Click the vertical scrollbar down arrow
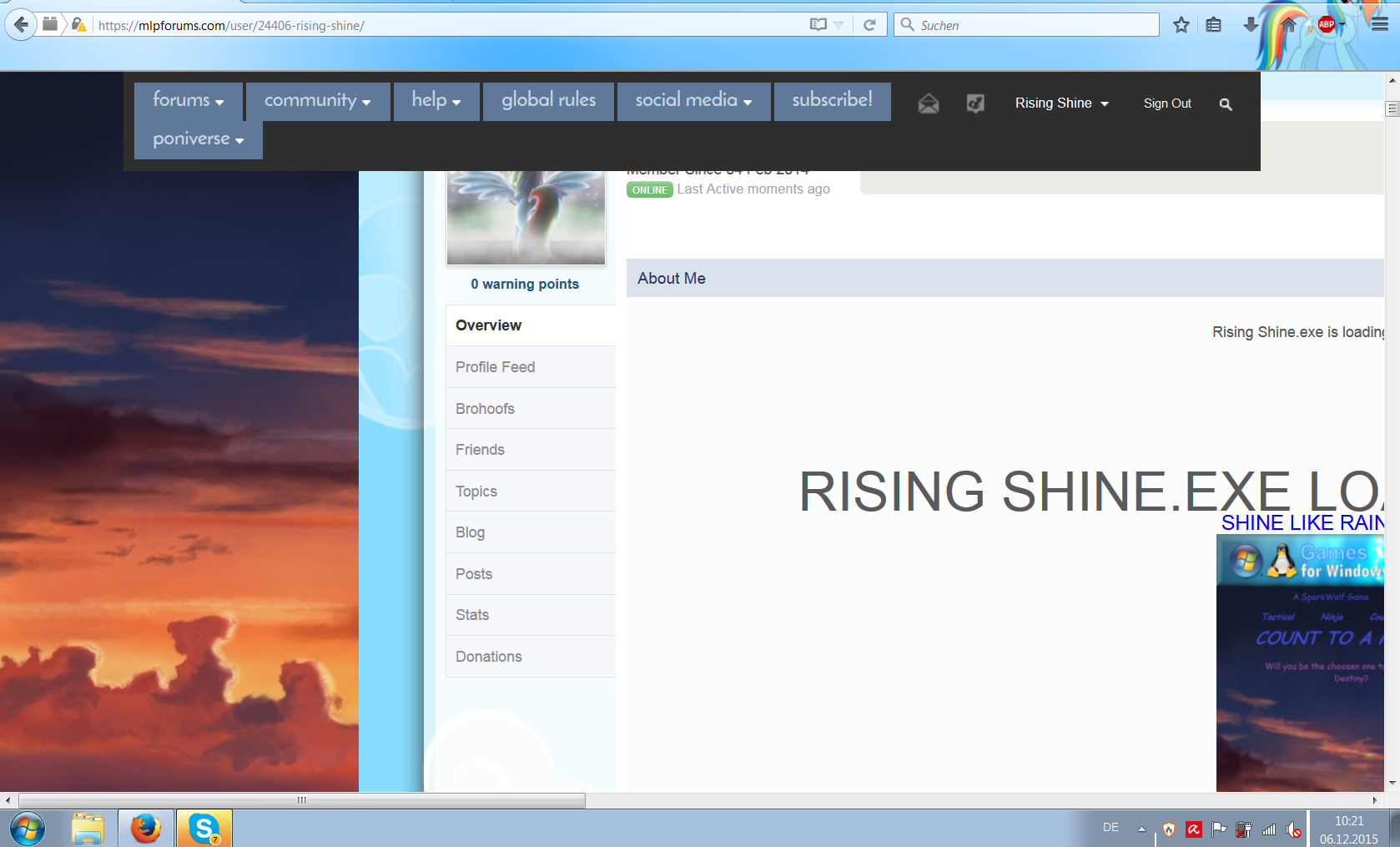1400x847 pixels. click(1392, 784)
